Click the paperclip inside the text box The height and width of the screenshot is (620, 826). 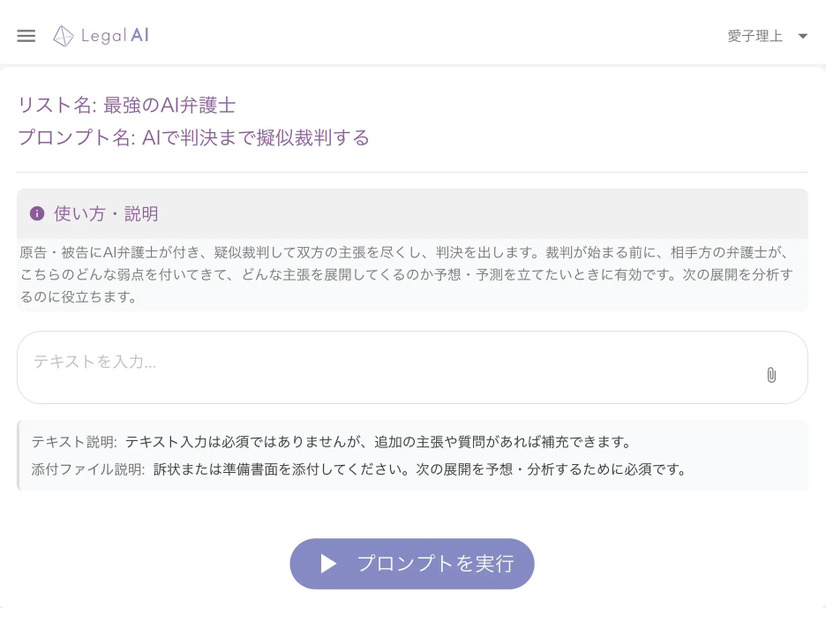770,375
